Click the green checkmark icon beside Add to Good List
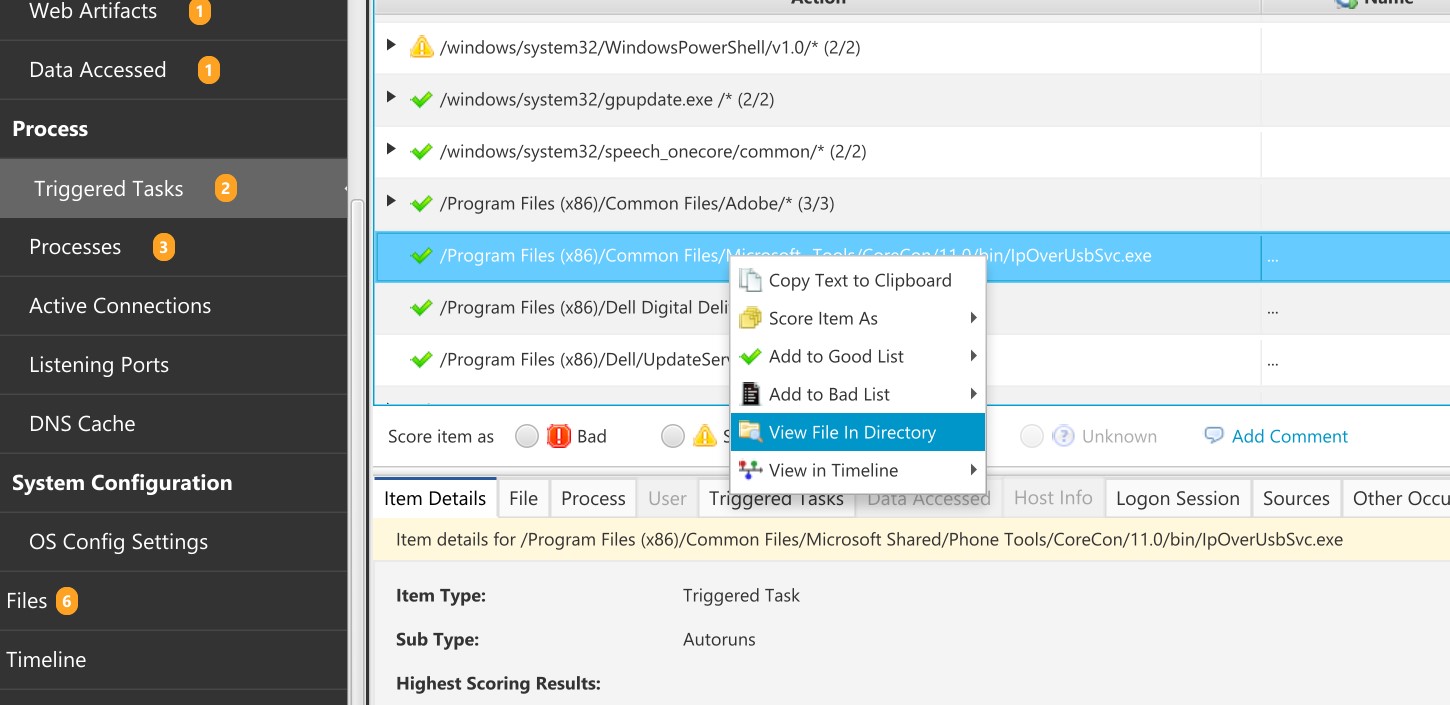 coord(751,356)
